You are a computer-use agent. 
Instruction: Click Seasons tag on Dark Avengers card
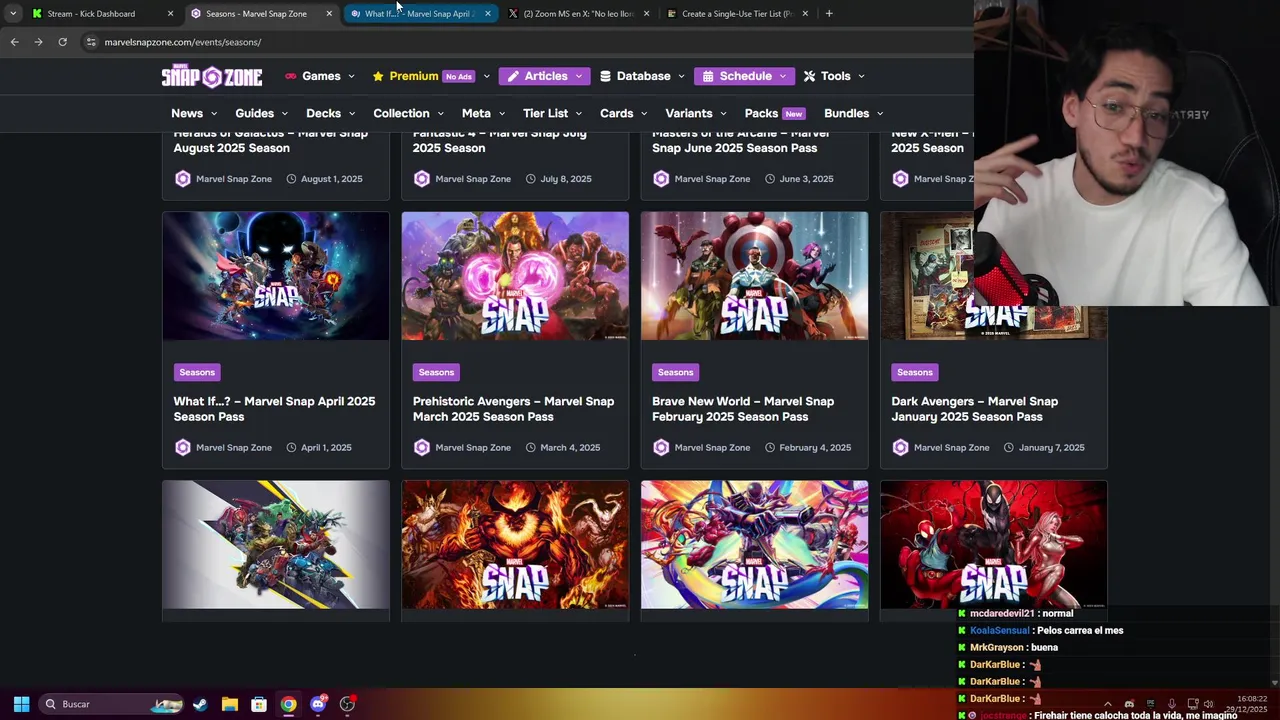pos(914,372)
